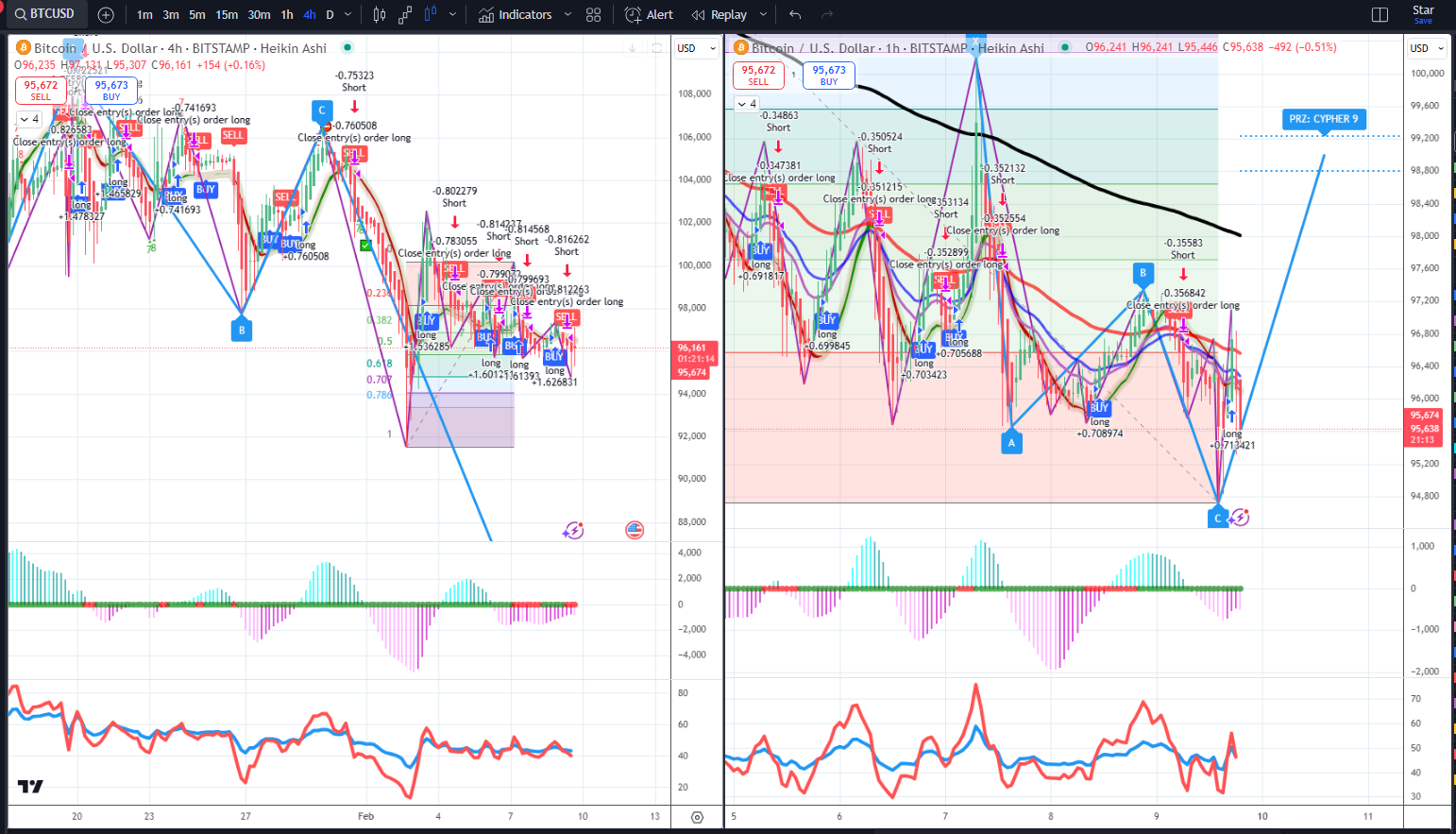
Task: Open the indicator templates grid icon
Action: point(593,14)
